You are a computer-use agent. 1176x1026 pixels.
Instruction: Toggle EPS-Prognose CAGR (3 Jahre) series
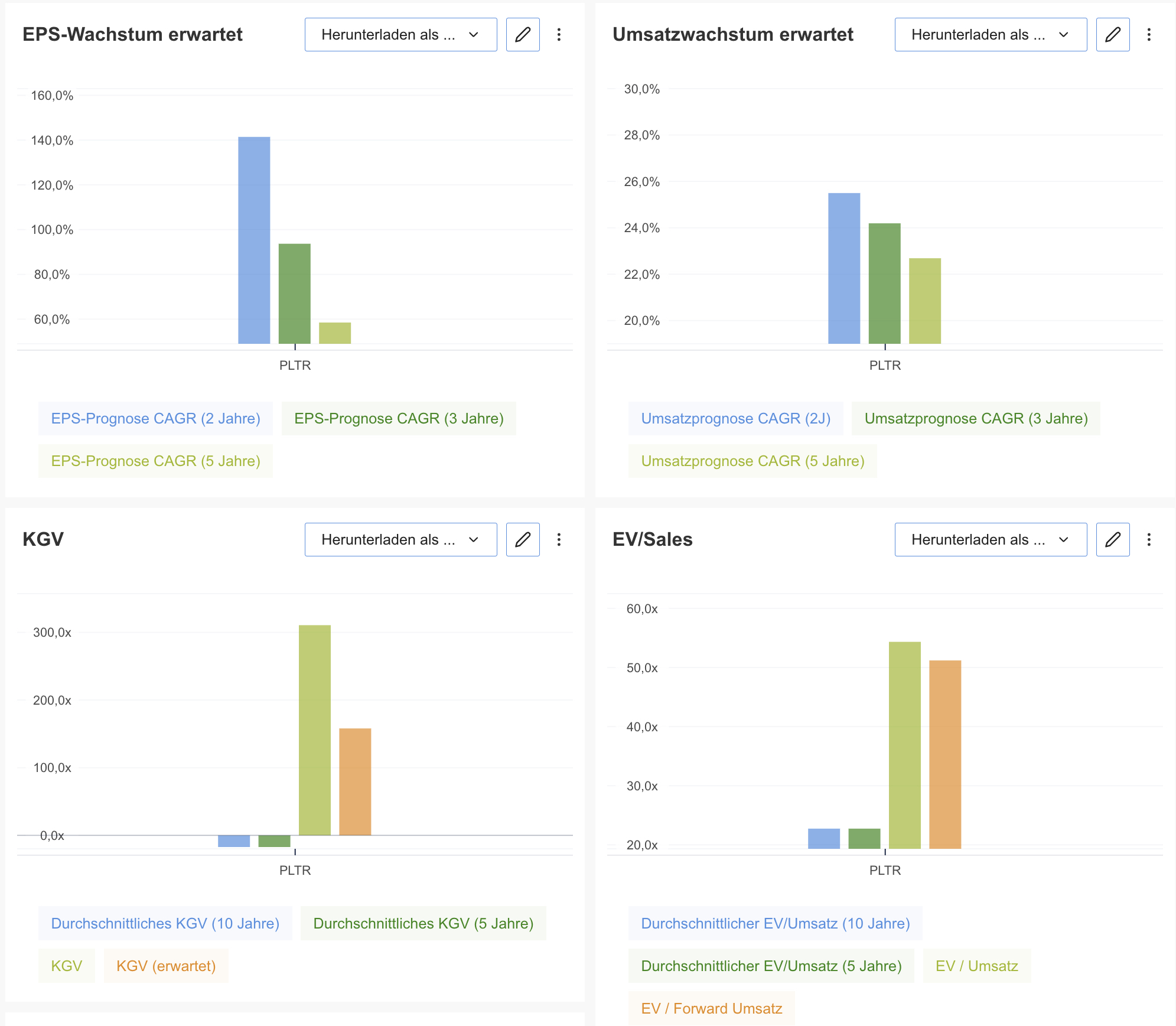click(399, 418)
